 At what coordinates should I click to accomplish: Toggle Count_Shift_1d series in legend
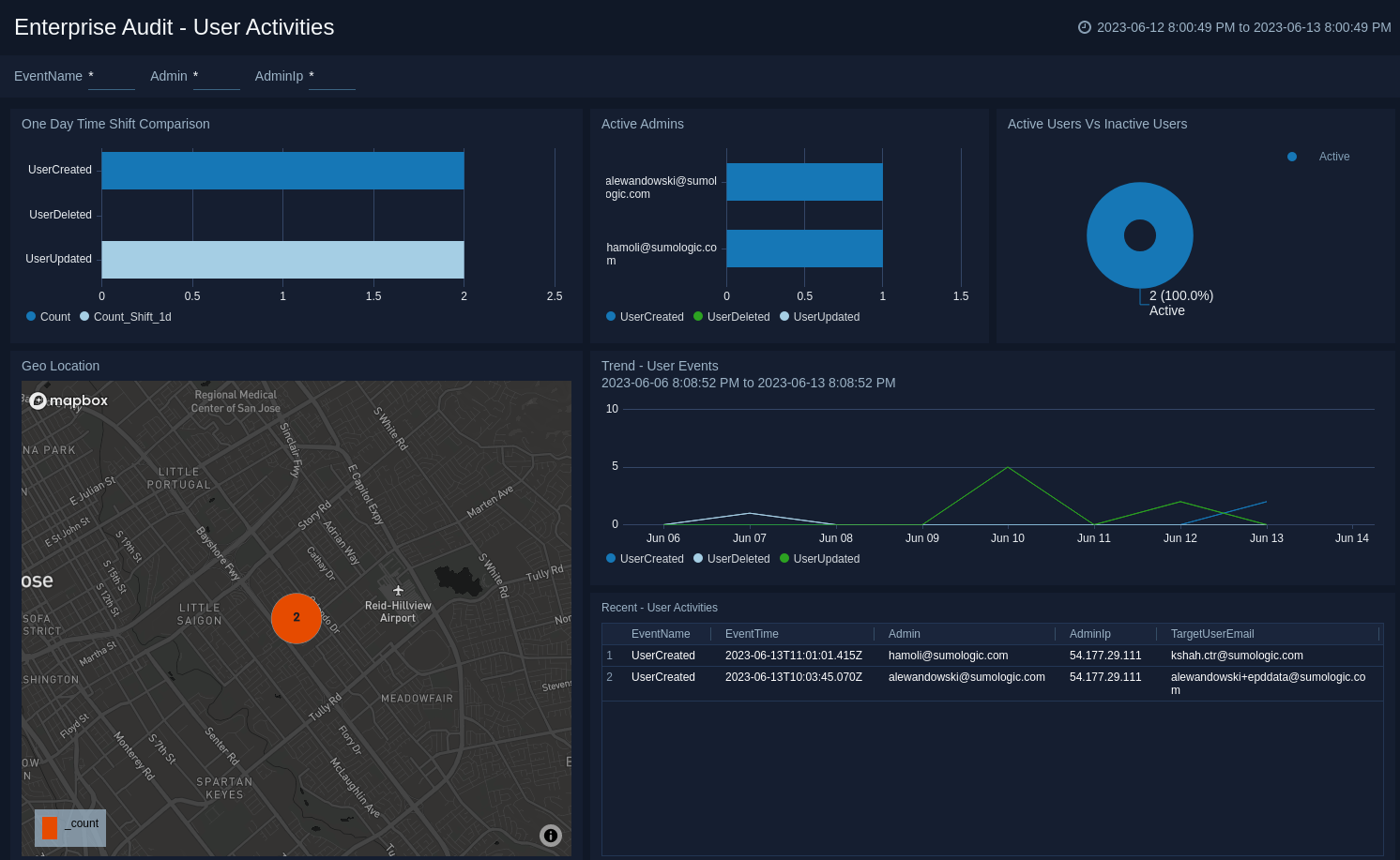[x=126, y=317]
